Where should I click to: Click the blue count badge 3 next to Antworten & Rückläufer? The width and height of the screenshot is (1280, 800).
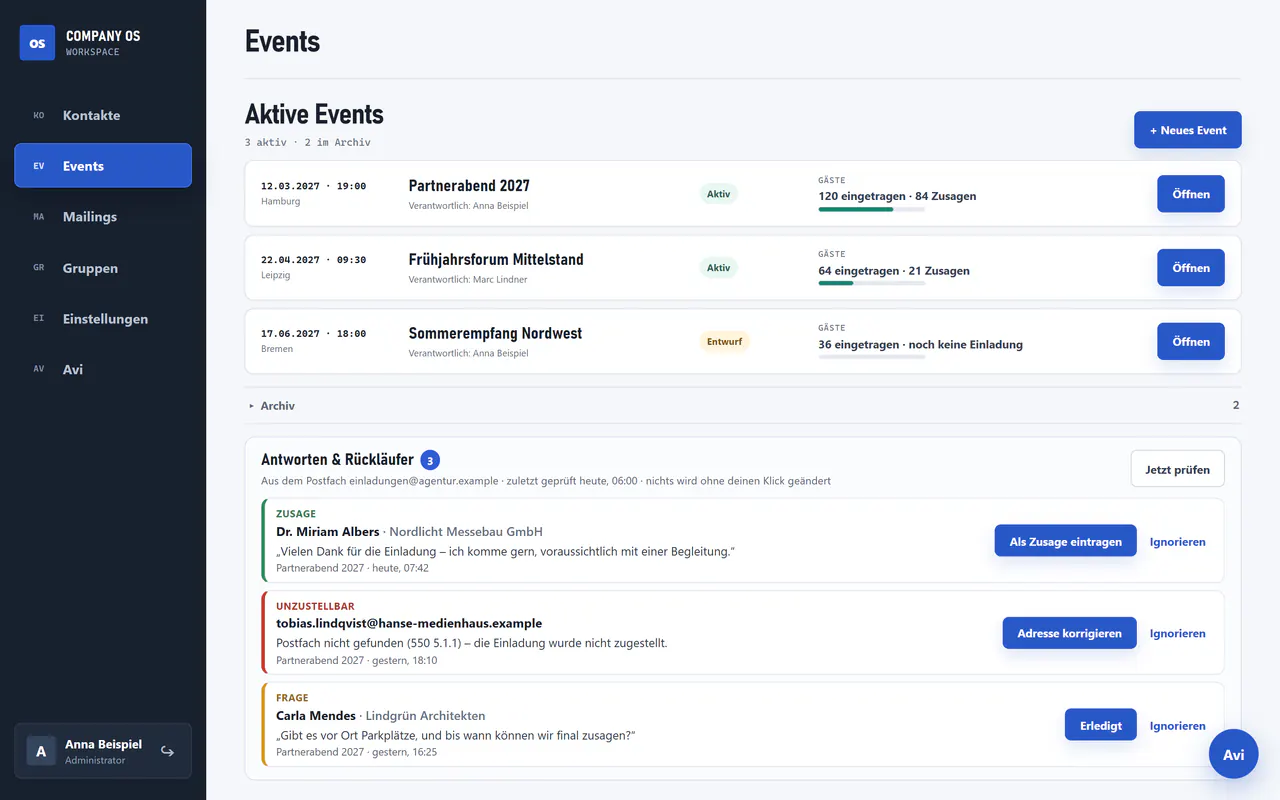point(430,460)
